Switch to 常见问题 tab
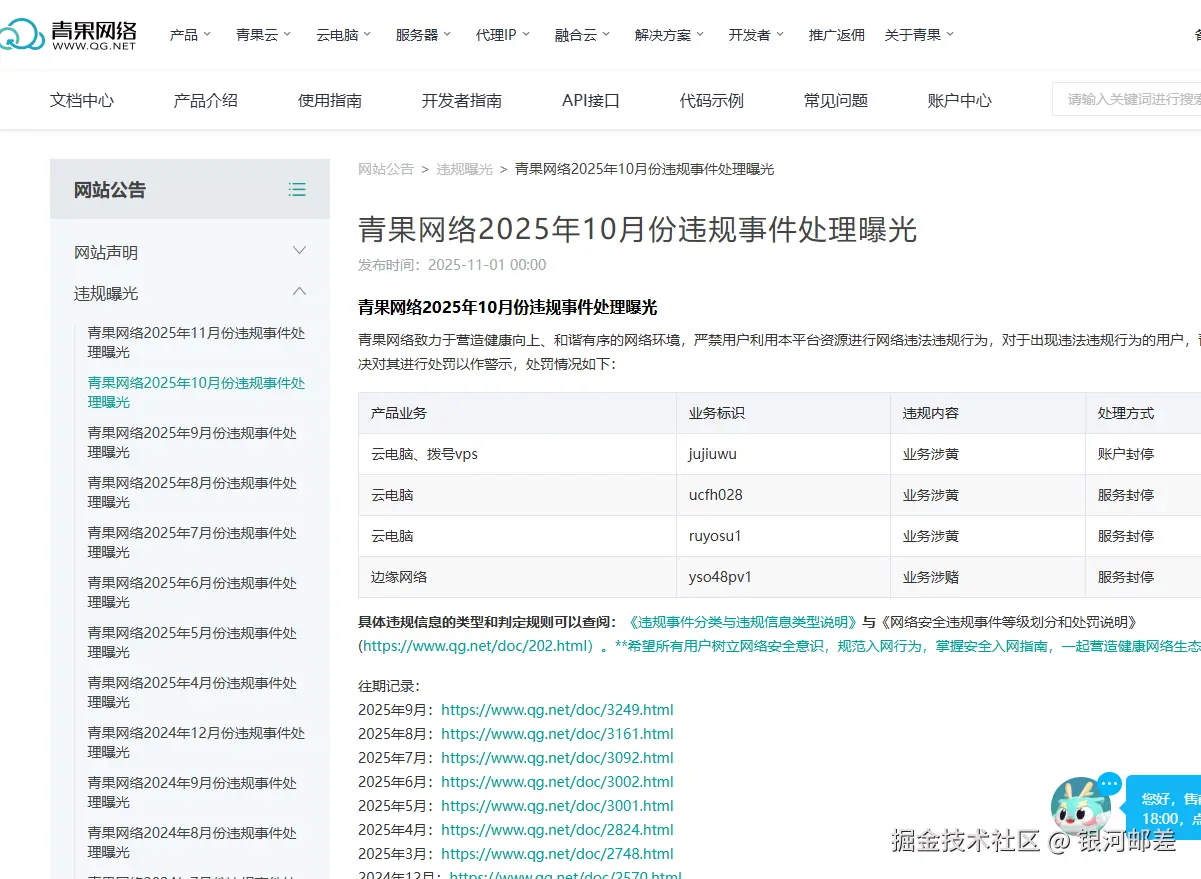This screenshot has width=1201, height=879. [x=836, y=100]
